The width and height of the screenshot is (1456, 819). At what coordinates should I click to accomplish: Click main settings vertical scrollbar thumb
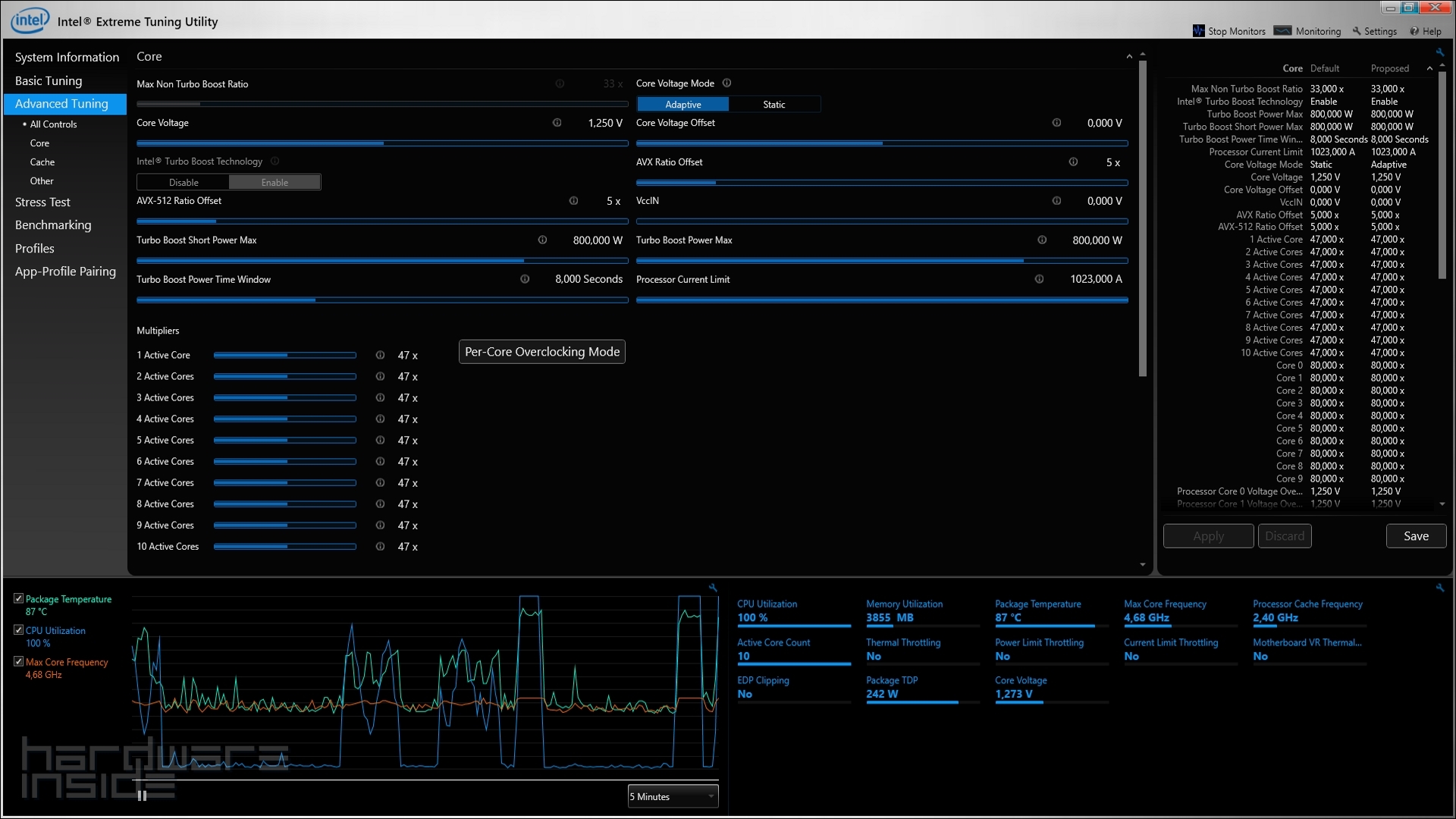[x=1143, y=218]
